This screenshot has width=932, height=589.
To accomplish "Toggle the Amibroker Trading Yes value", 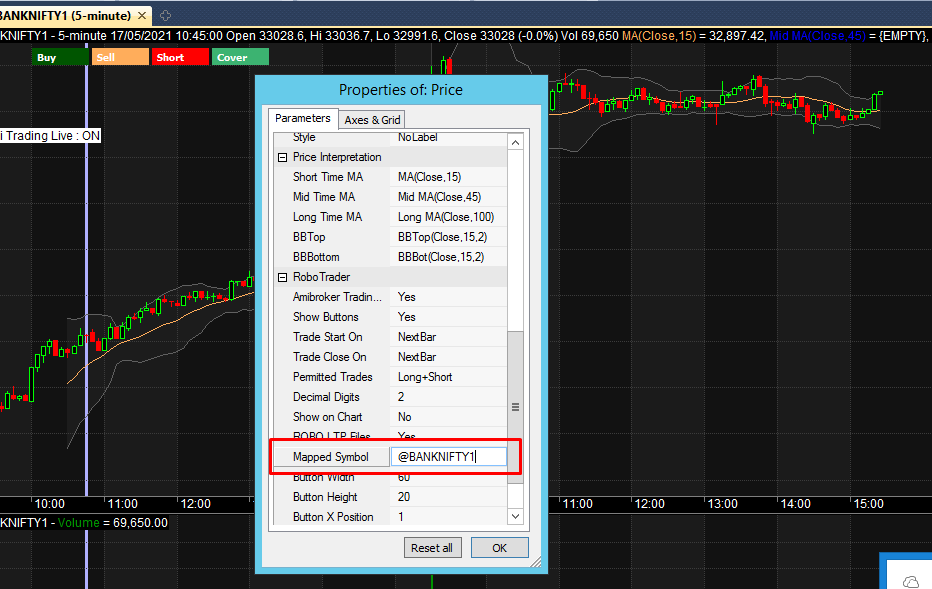I will (449, 297).
